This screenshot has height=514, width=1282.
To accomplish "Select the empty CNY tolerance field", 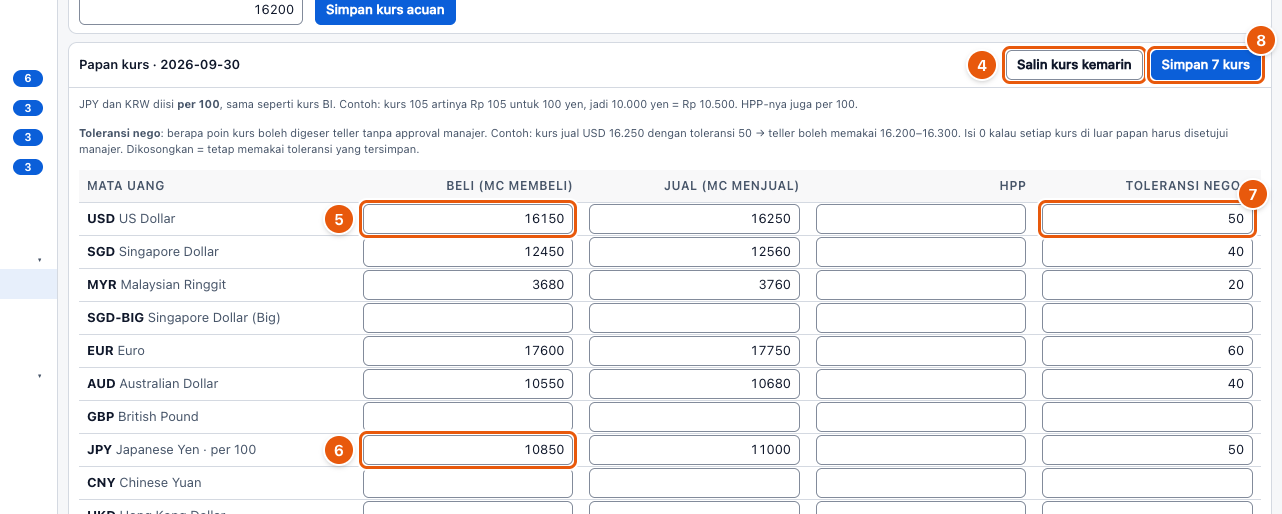I will coord(1147,483).
